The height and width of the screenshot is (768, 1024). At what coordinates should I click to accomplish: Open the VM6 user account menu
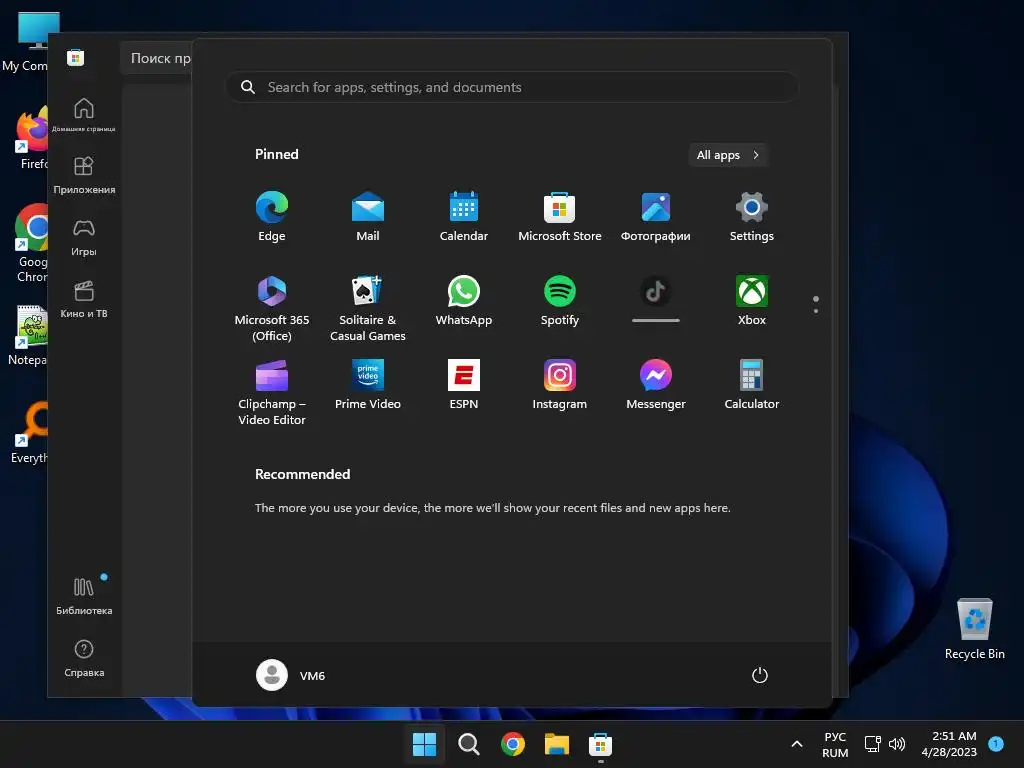pos(291,675)
